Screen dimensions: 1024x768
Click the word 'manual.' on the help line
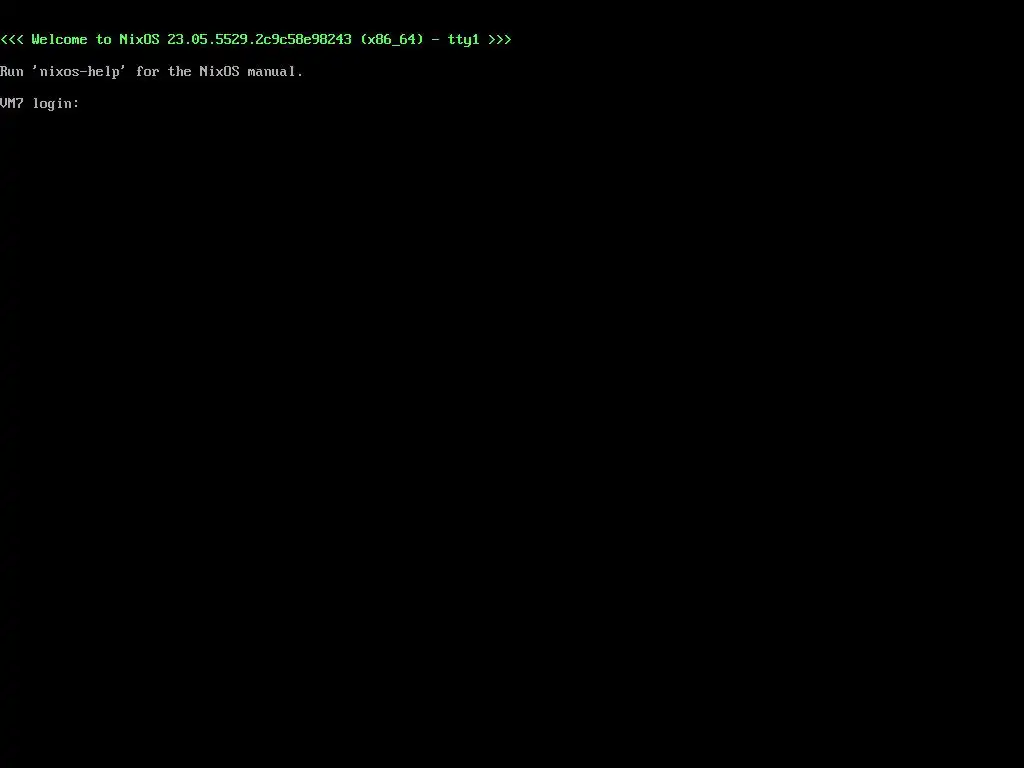tap(275, 72)
